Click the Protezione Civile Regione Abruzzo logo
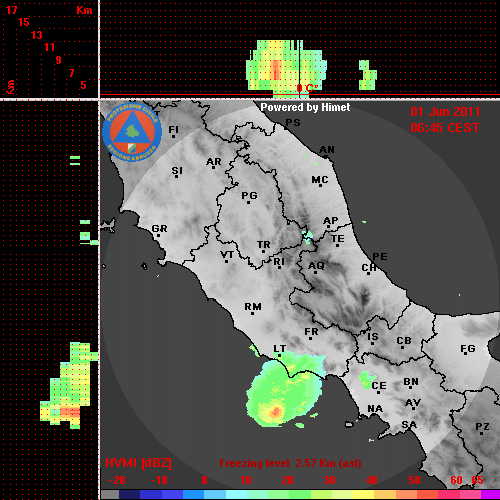The height and width of the screenshot is (500, 500). click(x=132, y=132)
